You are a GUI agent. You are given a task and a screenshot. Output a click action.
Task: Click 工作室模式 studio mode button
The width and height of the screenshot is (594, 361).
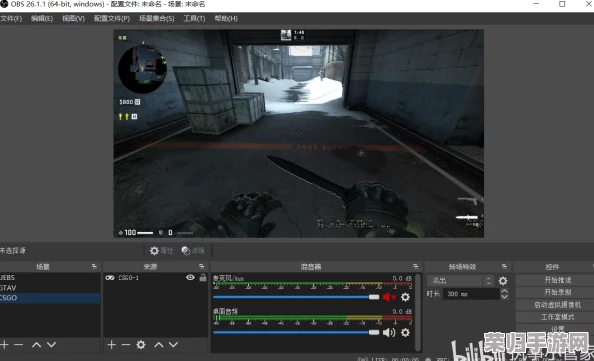pyautogui.click(x=557, y=317)
